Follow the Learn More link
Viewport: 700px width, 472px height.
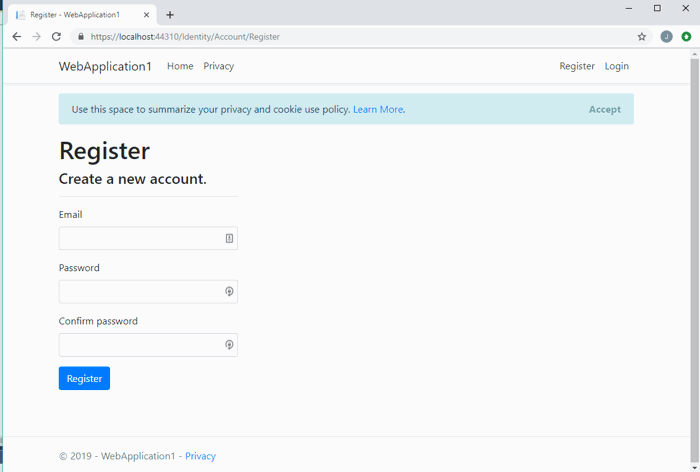[x=378, y=110]
